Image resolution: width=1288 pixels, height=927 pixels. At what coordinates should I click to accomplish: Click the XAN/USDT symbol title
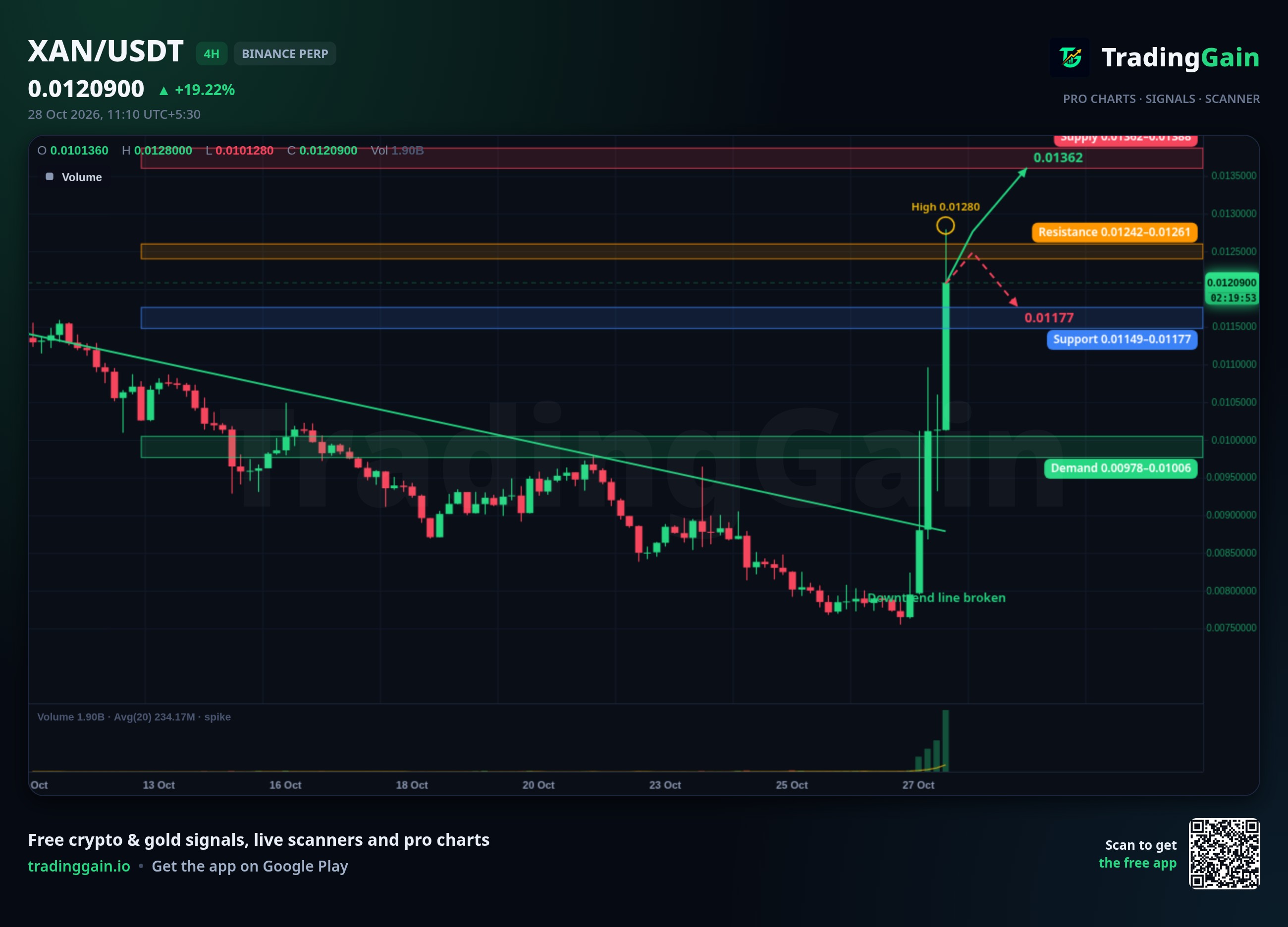tap(106, 51)
